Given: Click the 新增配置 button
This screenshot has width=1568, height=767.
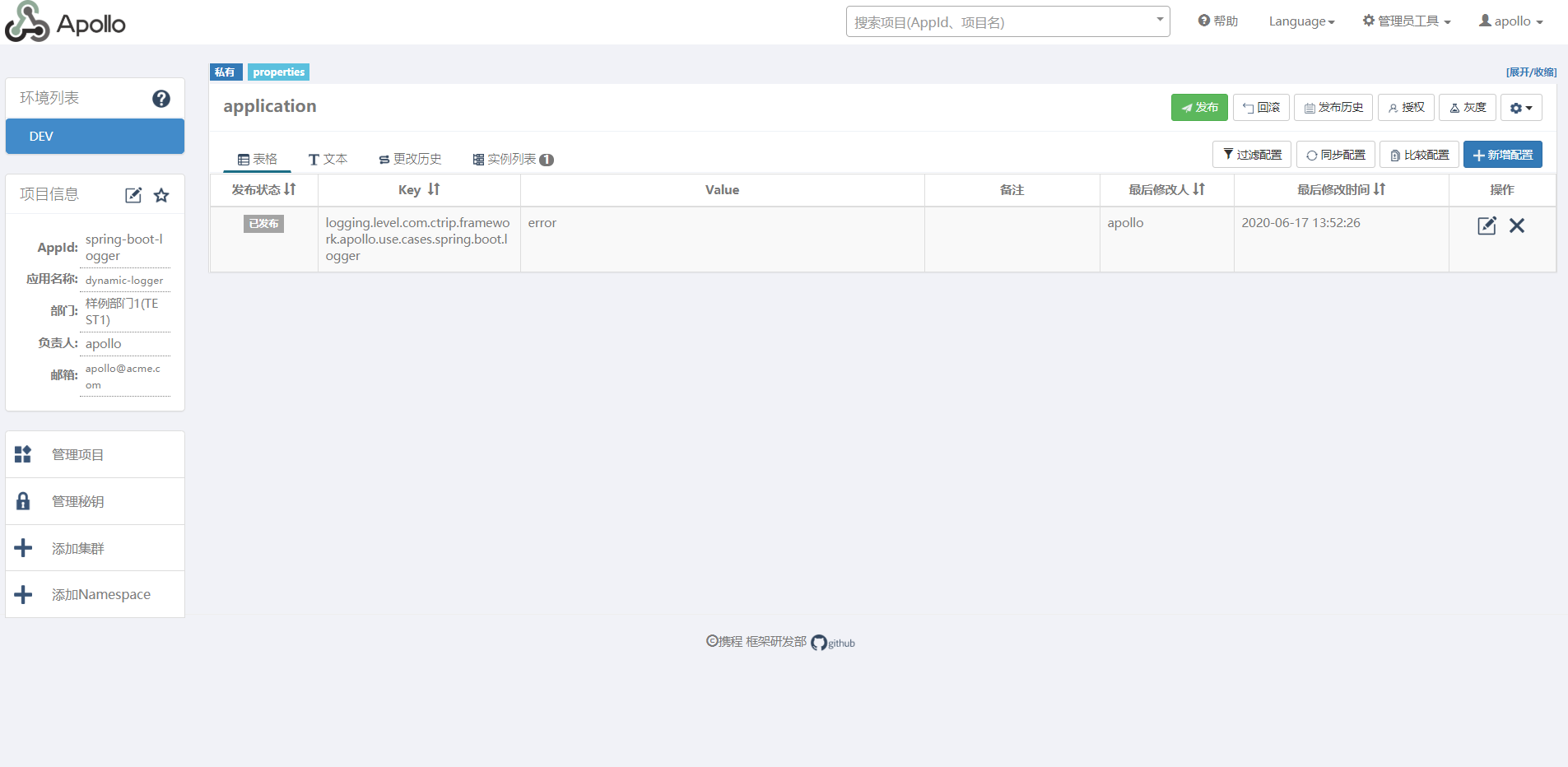Looking at the screenshot, I should pyautogui.click(x=1503, y=155).
